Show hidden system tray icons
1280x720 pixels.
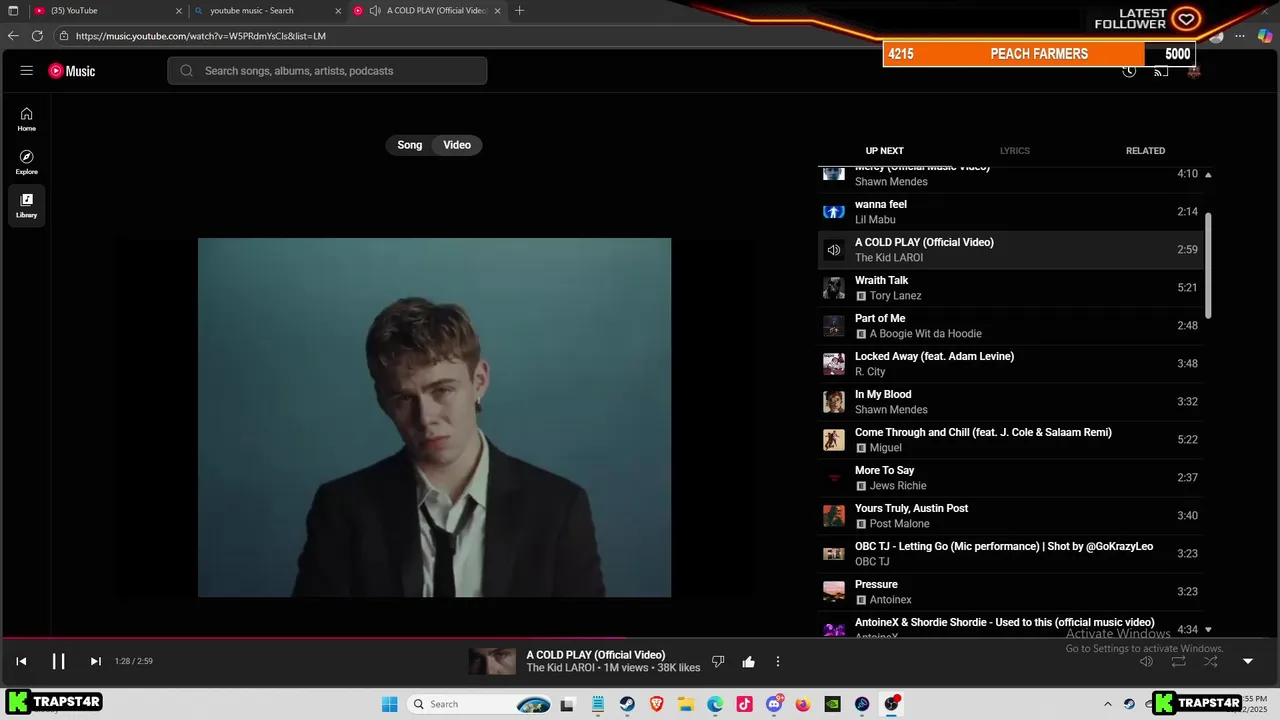[x=1107, y=704]
